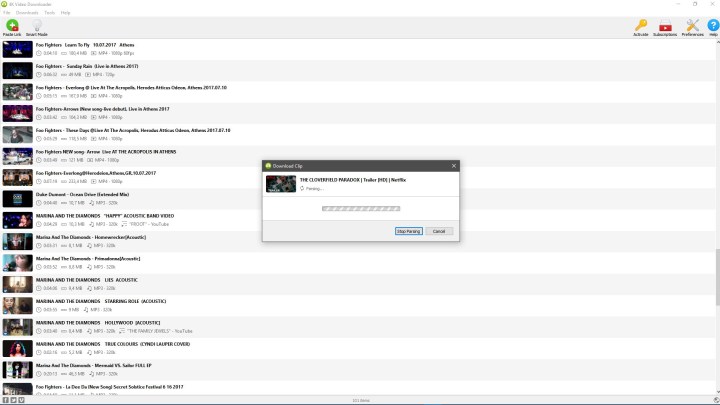Click the Vimeo icon in status bar
The width and height of the screenshot is (720, 405).
pyautogui.click(x=21, y=400)
